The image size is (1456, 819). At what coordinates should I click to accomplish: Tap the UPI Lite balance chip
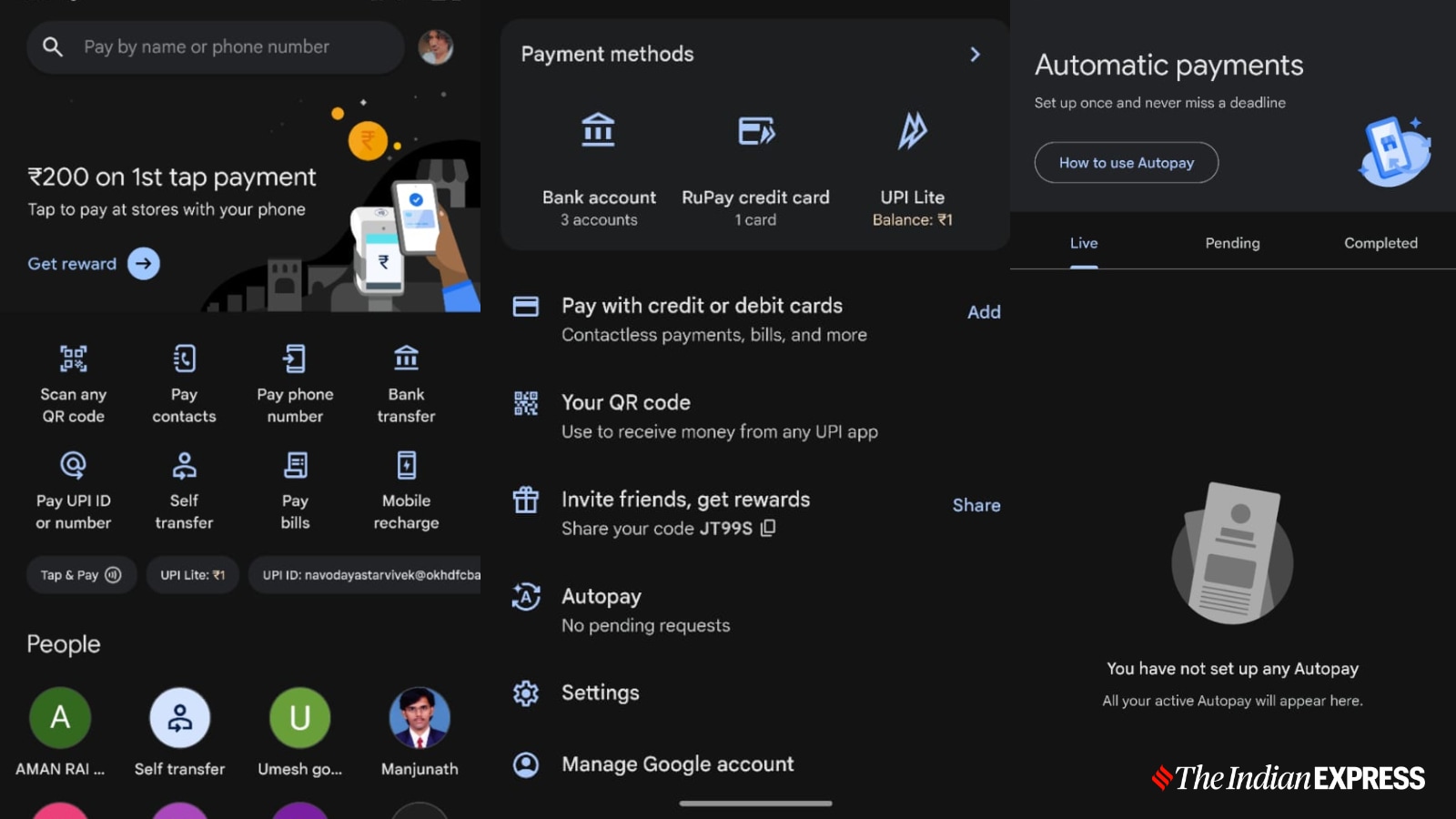pos(191,574)
